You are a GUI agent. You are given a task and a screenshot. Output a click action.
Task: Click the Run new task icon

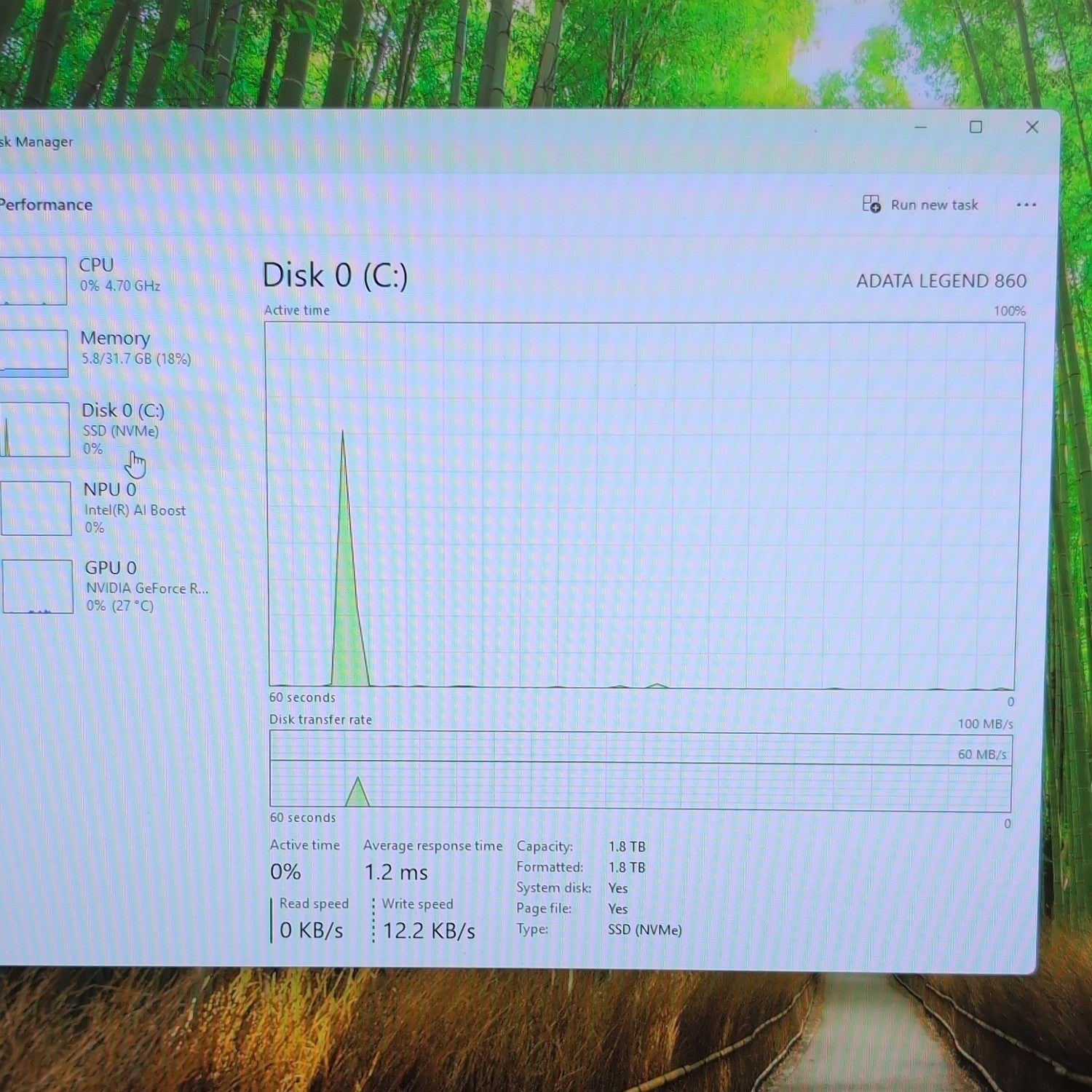pos(871,204)
